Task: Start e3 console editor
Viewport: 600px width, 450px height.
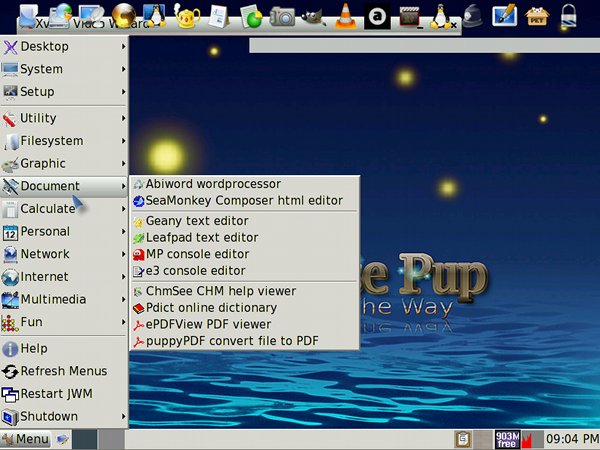Action: pos(245,271)
